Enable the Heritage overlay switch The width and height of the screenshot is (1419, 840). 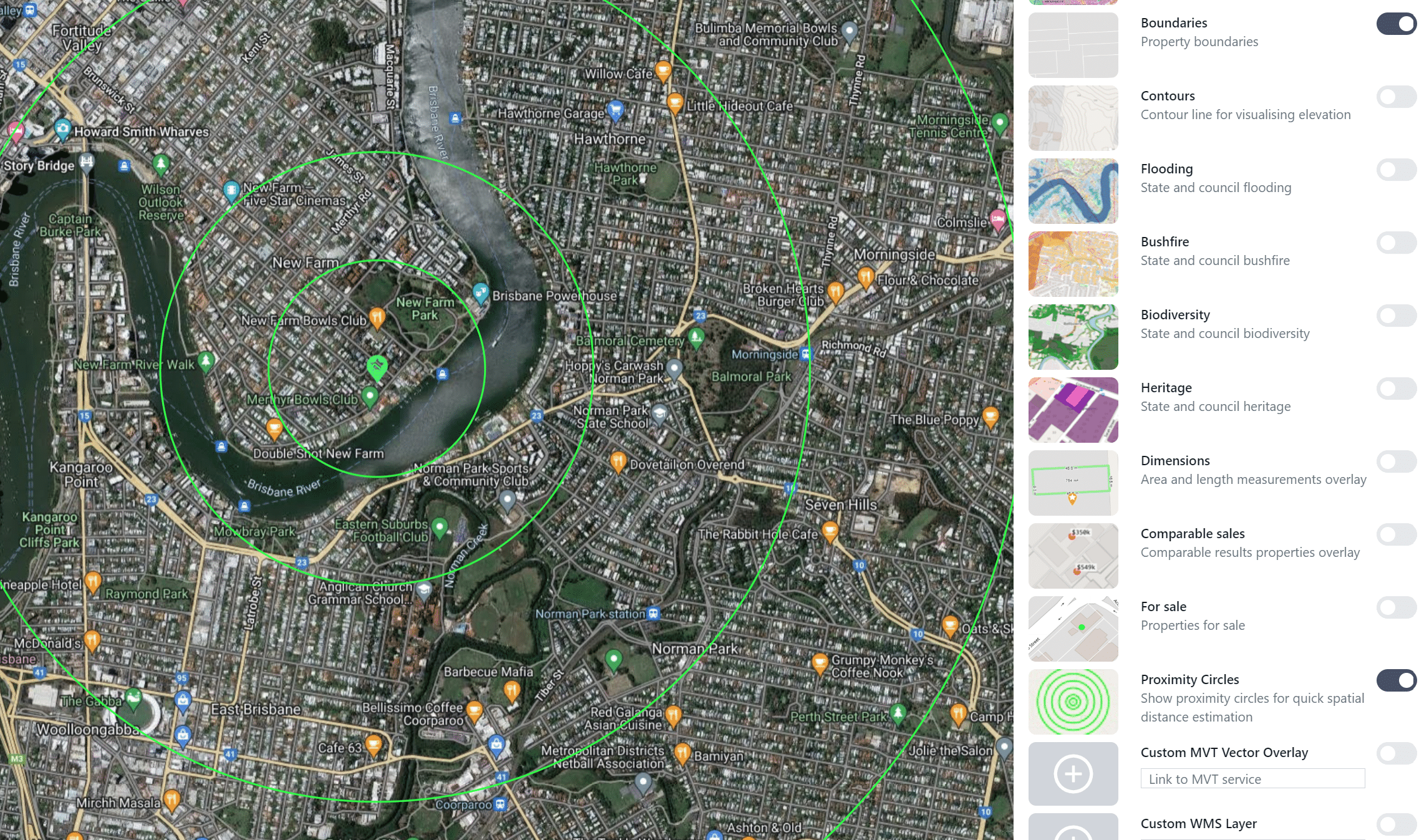1397,389
